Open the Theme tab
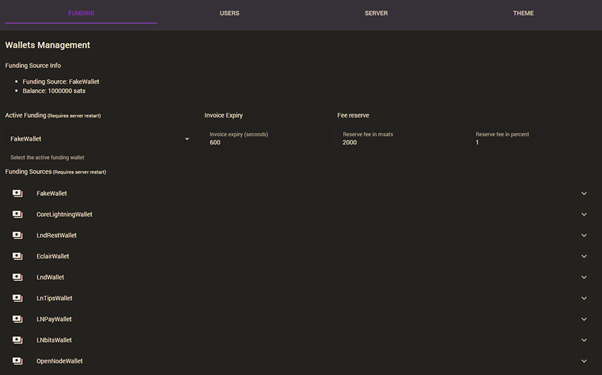Image resolution: width=602 pixels, height=375 pixels. (x=523, y=13)
